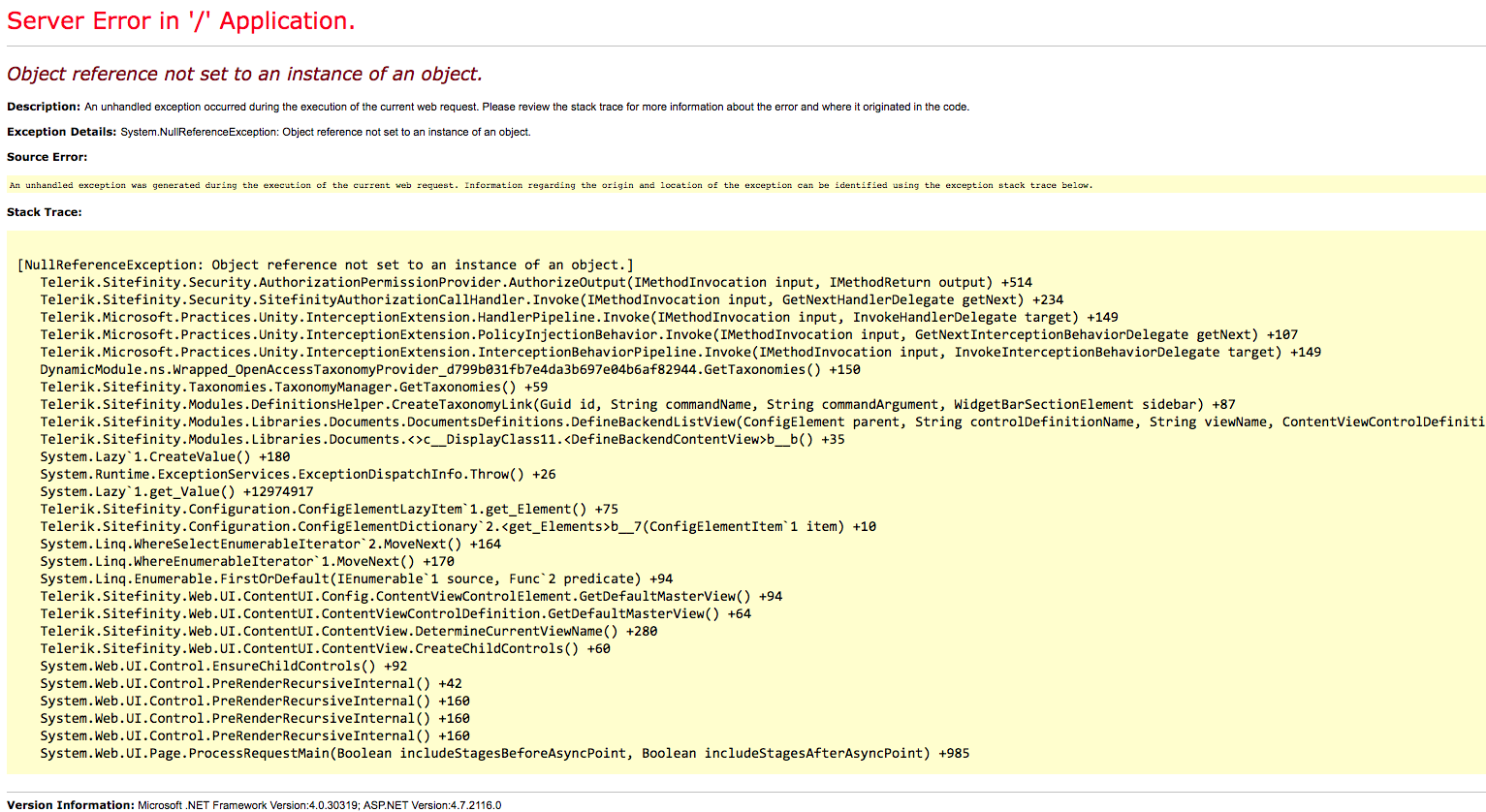Click the AuthorizationPermissionProvider.AuthorizeOutput stack line
This screenshot has width=1486, height=812.
pyautogui.click(x=535, y=282)
